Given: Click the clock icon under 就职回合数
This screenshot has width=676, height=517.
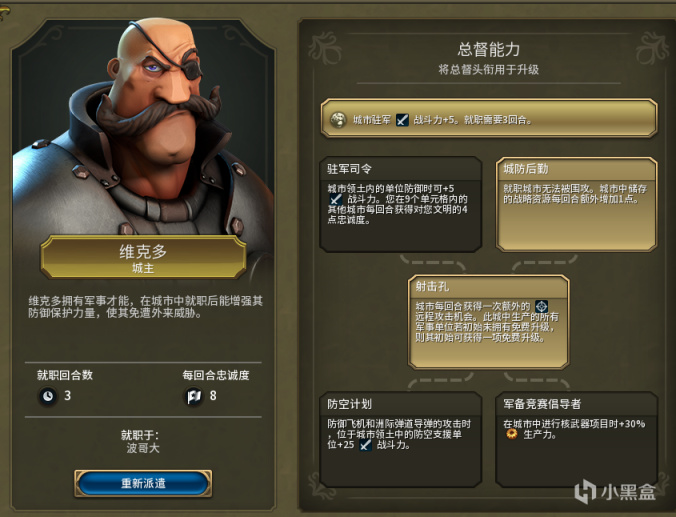Looking at the screenshot, I should pyautogui.click(x=48, y=395).
